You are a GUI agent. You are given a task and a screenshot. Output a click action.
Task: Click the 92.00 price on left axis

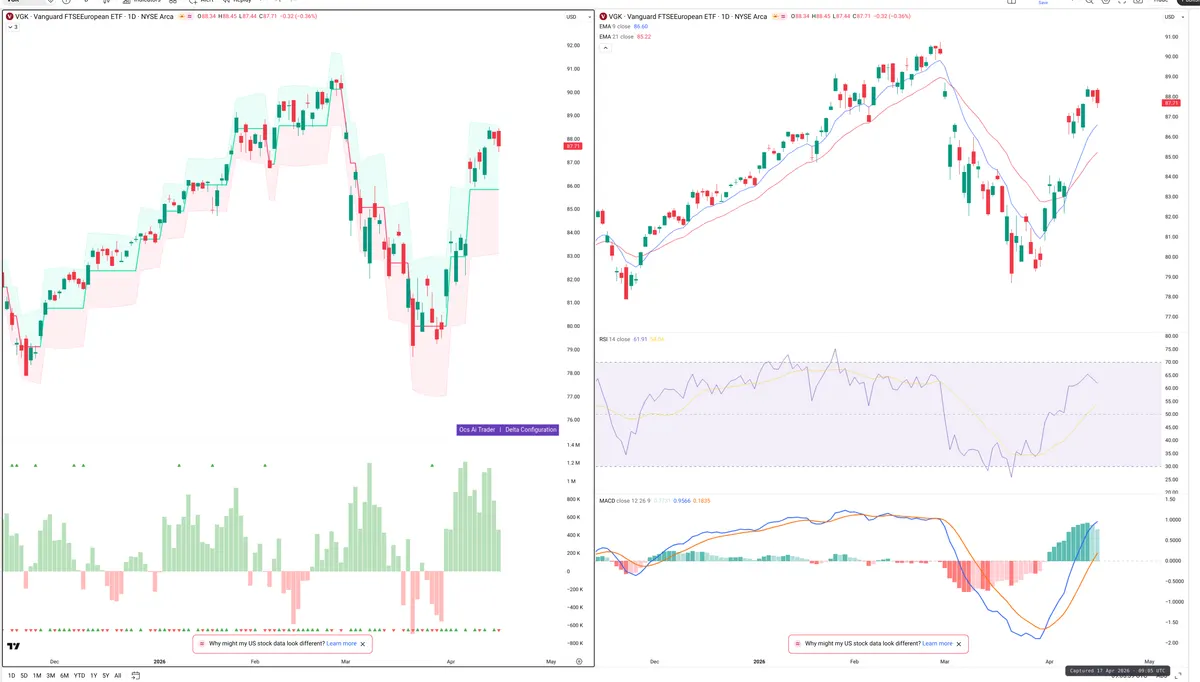point(574,46)
